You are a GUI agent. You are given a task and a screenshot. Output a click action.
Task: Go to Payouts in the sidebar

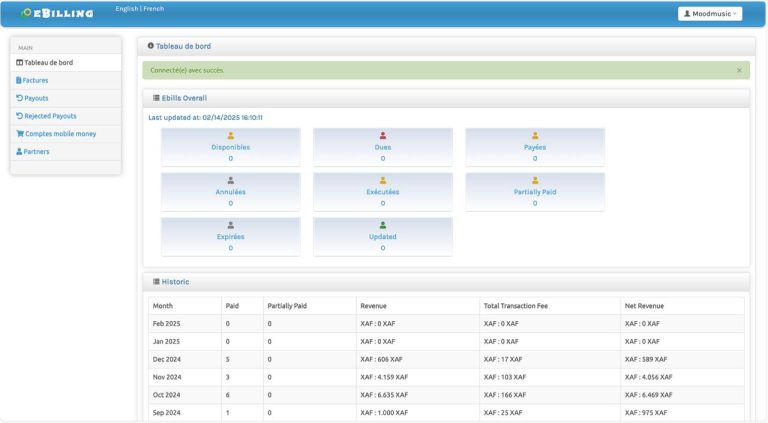click(36, 98)
